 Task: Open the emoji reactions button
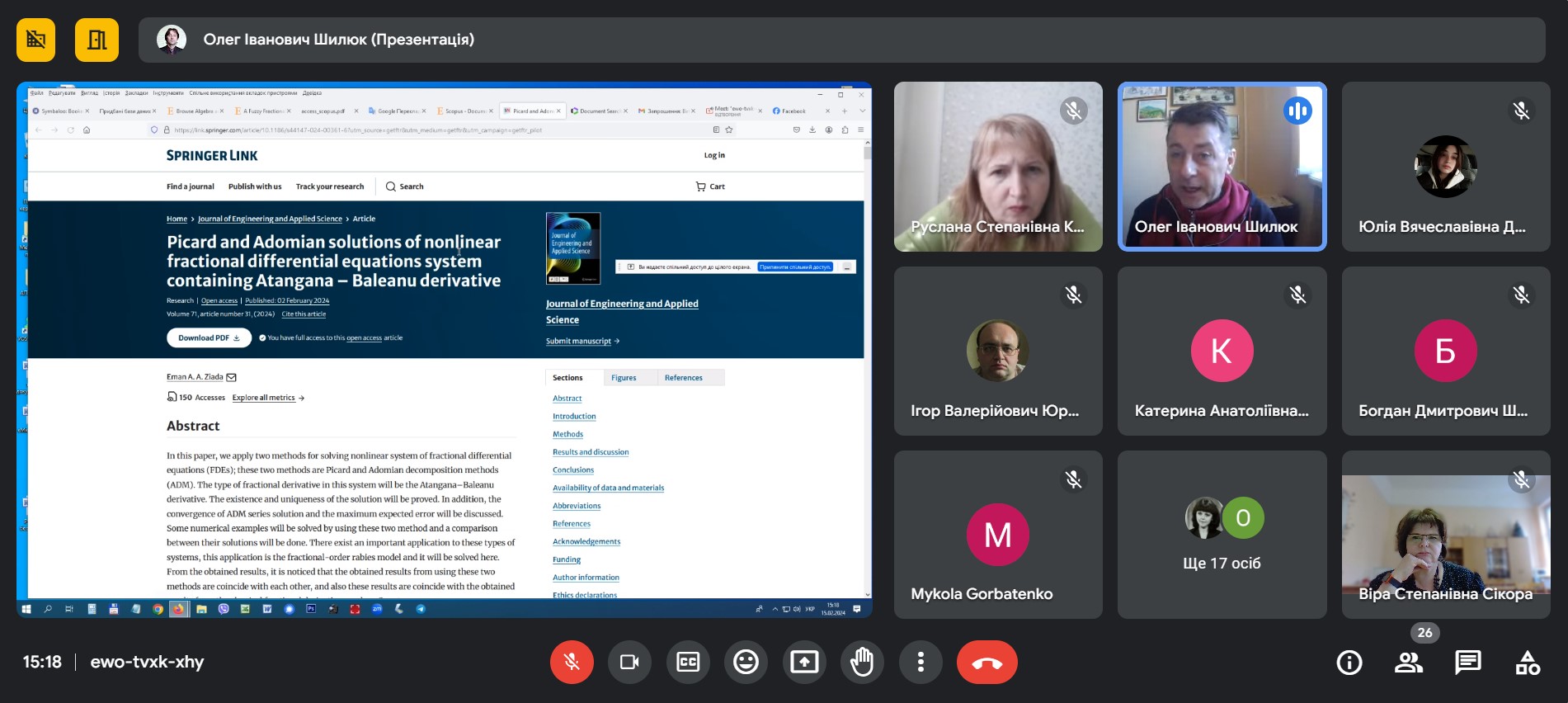point(746,662)
